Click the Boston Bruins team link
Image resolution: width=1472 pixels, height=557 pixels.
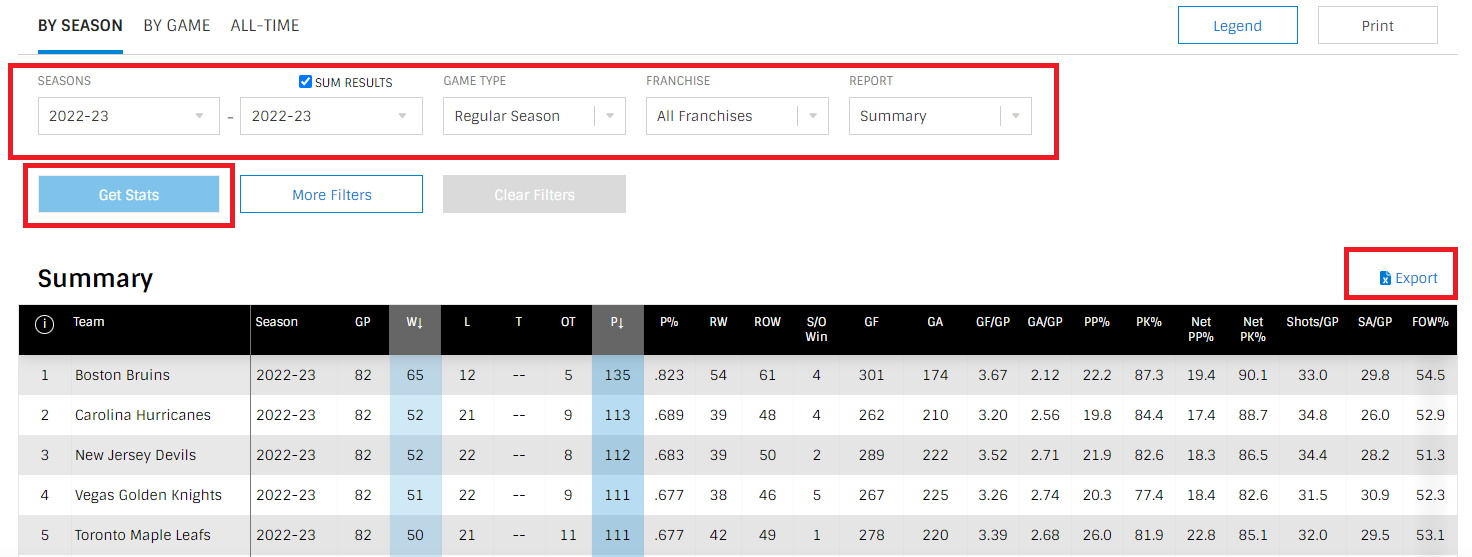click(x=122, y=375)
